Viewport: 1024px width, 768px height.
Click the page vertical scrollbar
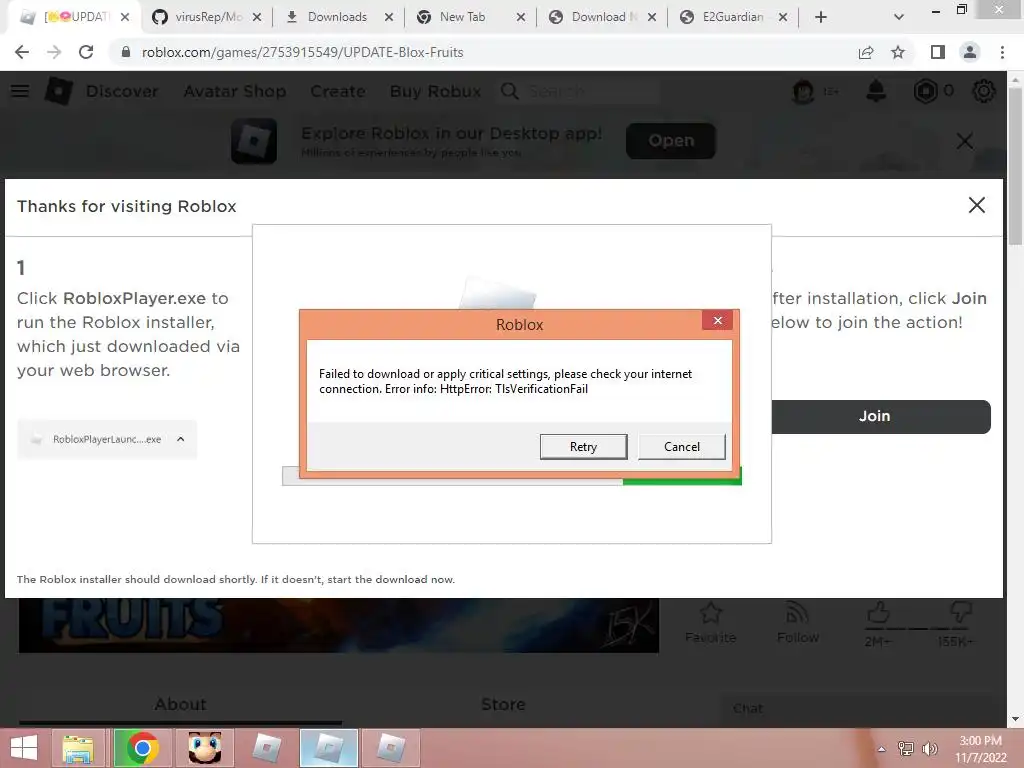coord(1015,165)
